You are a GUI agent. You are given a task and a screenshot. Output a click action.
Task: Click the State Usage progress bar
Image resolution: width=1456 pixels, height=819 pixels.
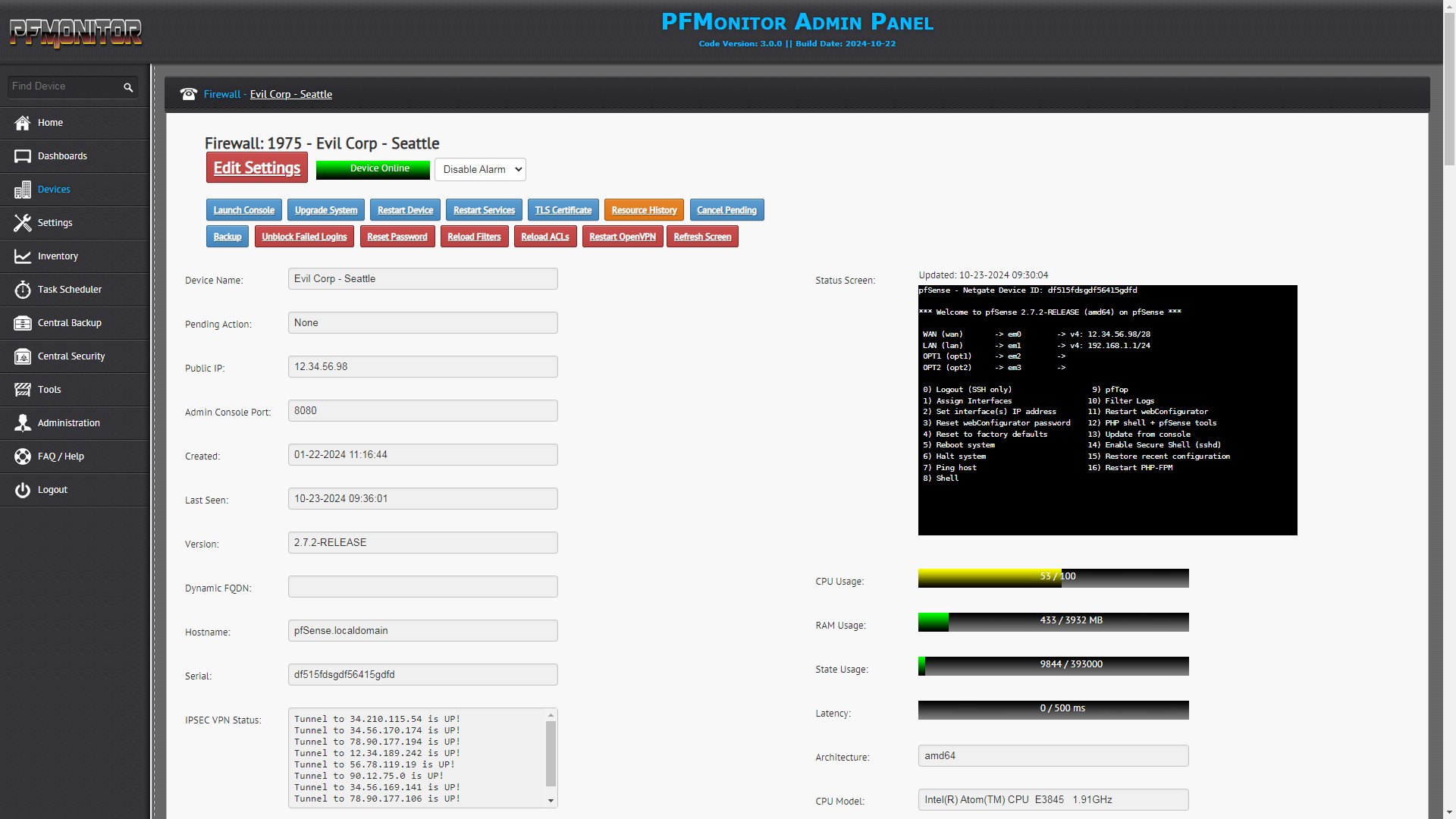click(1053, 666)
